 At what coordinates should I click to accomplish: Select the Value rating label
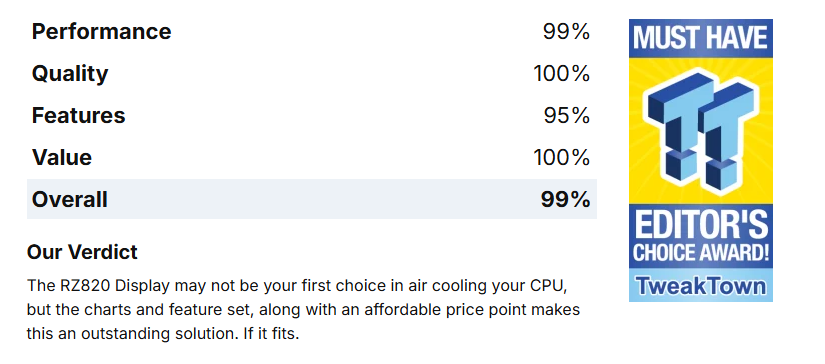coord(62,157)
